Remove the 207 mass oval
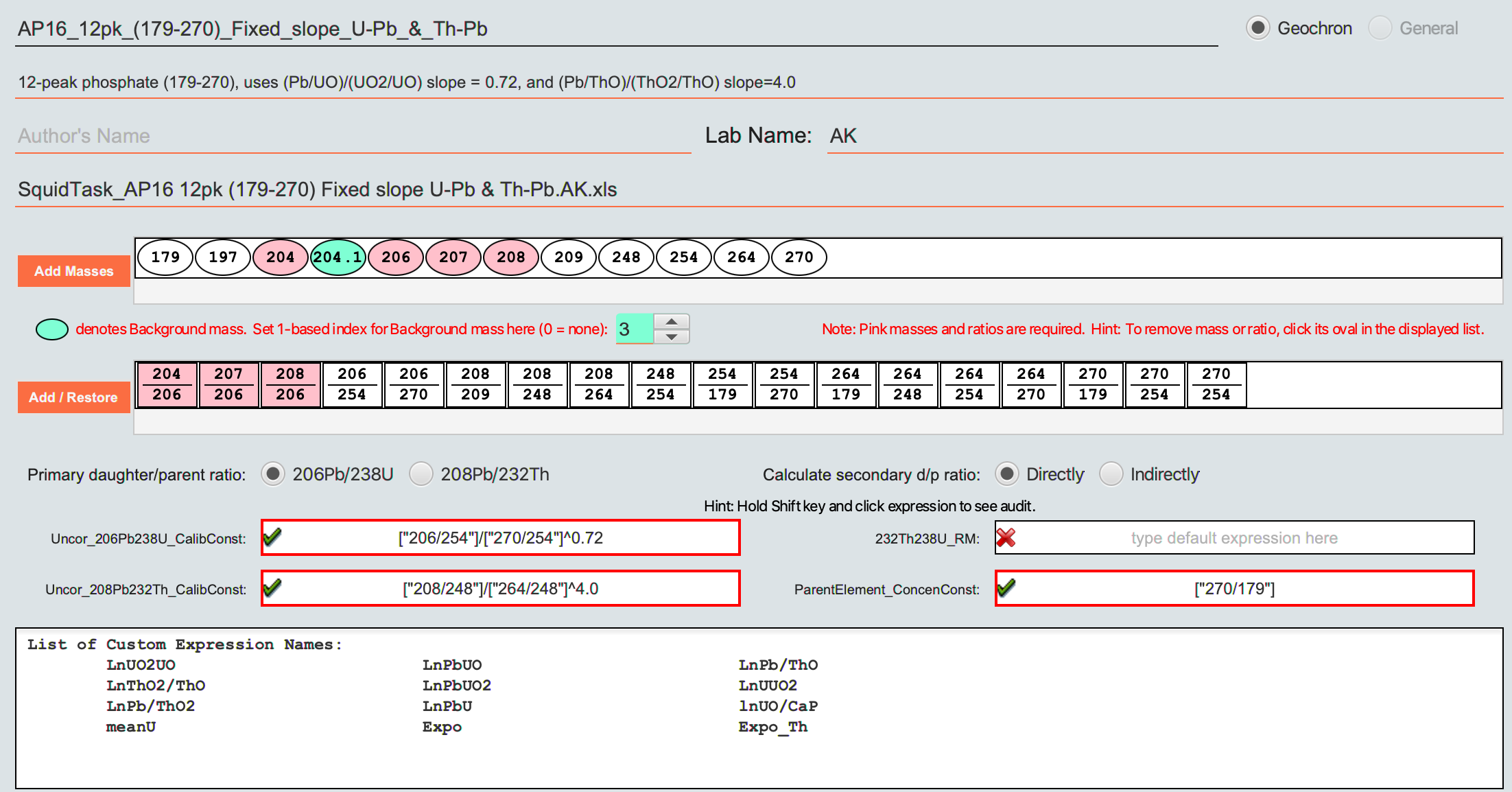Image resolution: width=1512 pixels, height=792 pixels. 453,257
